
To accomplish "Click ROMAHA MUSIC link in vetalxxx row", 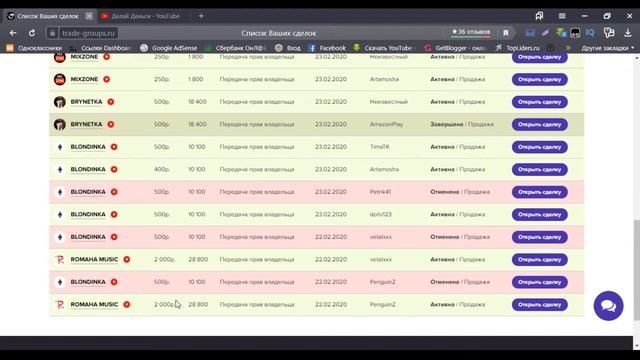I will coord(94,259).
